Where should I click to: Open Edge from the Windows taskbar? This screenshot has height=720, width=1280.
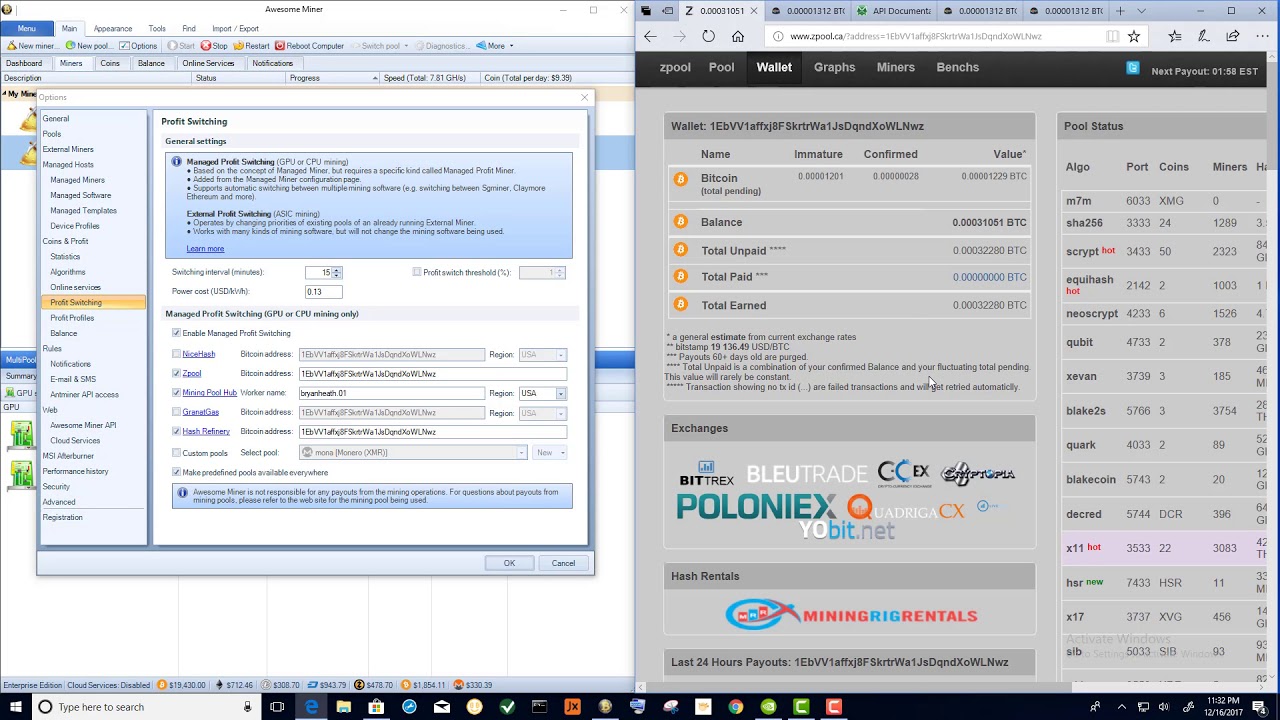312,707
